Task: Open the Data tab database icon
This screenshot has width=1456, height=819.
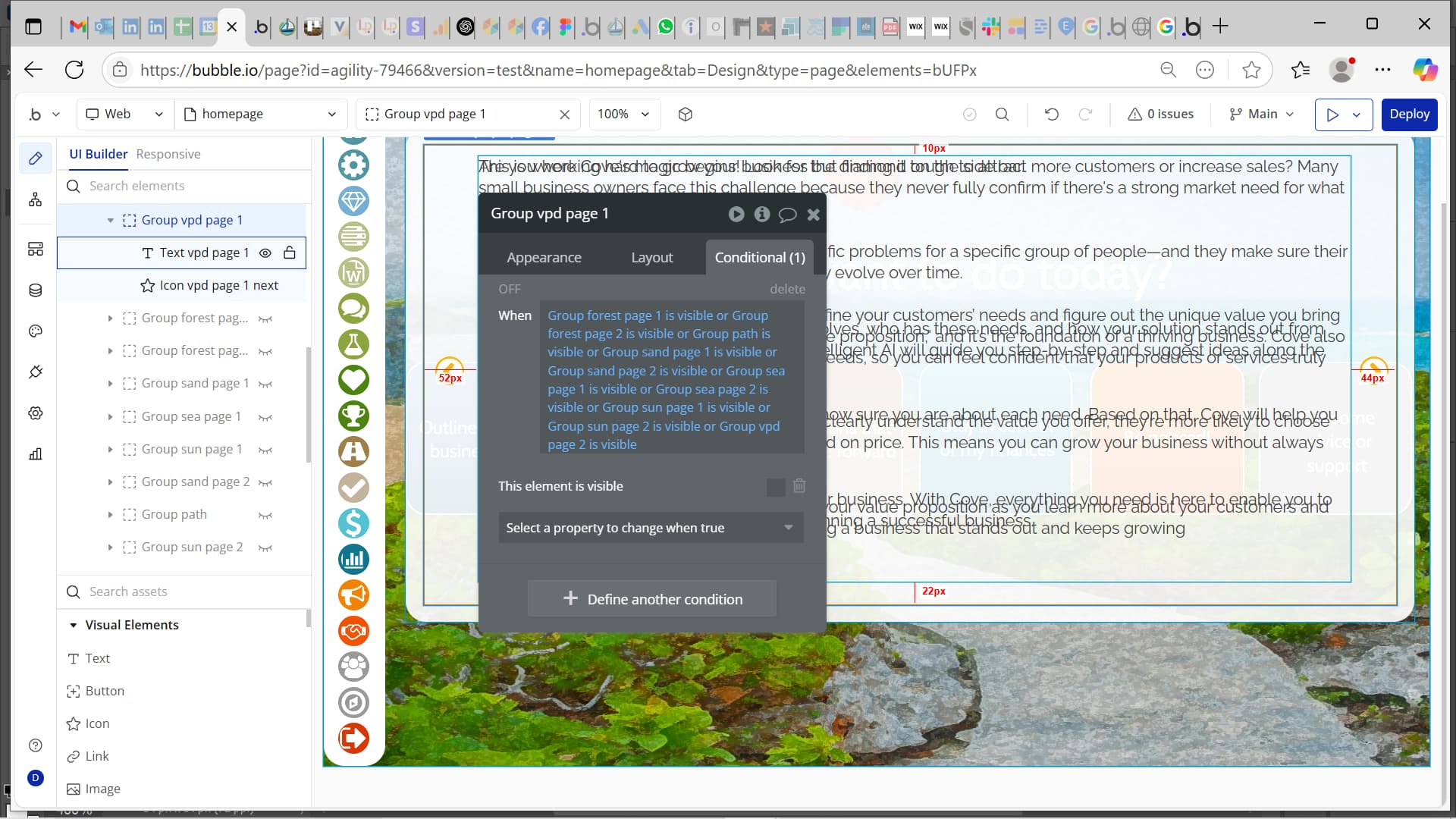Action: pyautogui.click(x=36, y=290)
